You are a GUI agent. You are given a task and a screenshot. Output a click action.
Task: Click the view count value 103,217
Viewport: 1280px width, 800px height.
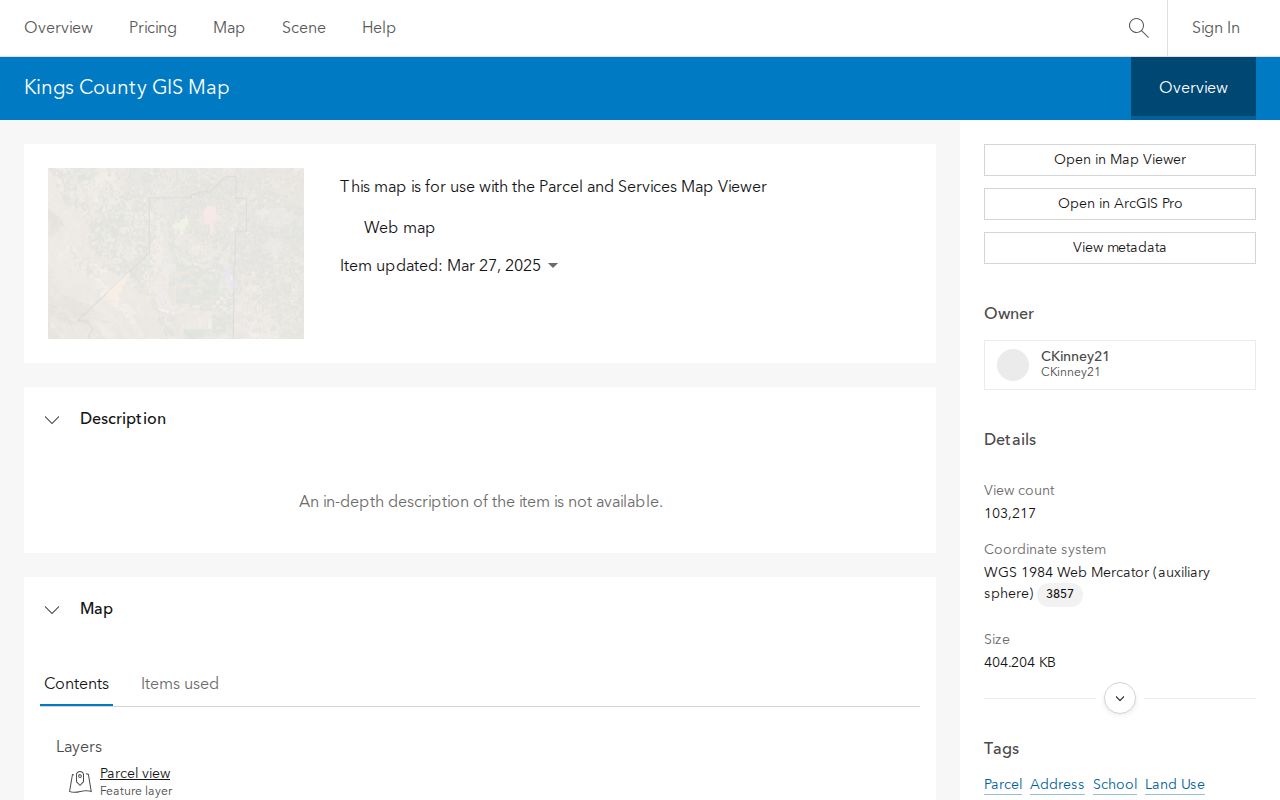(x=1010, y=513)
